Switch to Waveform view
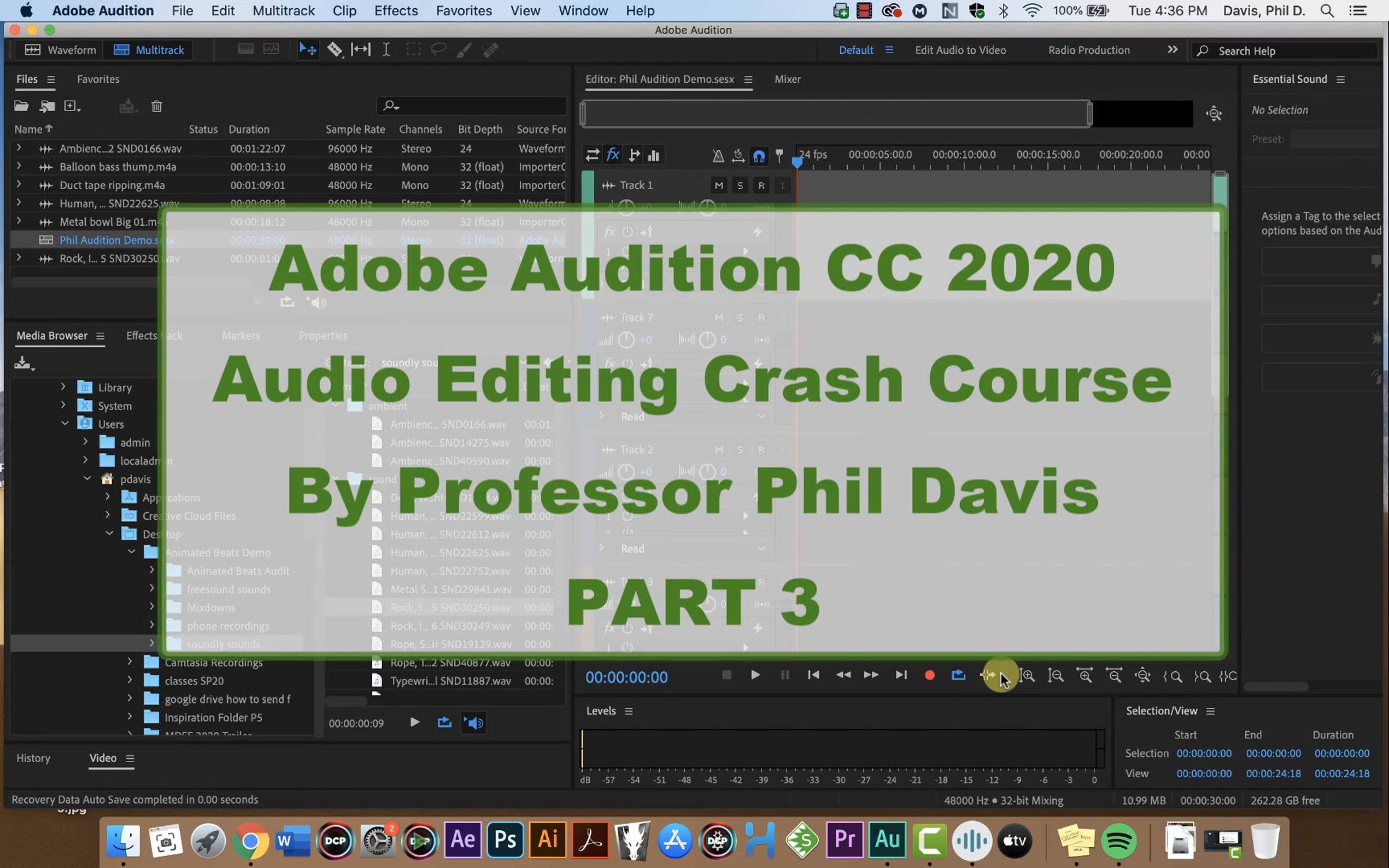 coord(60,50)
